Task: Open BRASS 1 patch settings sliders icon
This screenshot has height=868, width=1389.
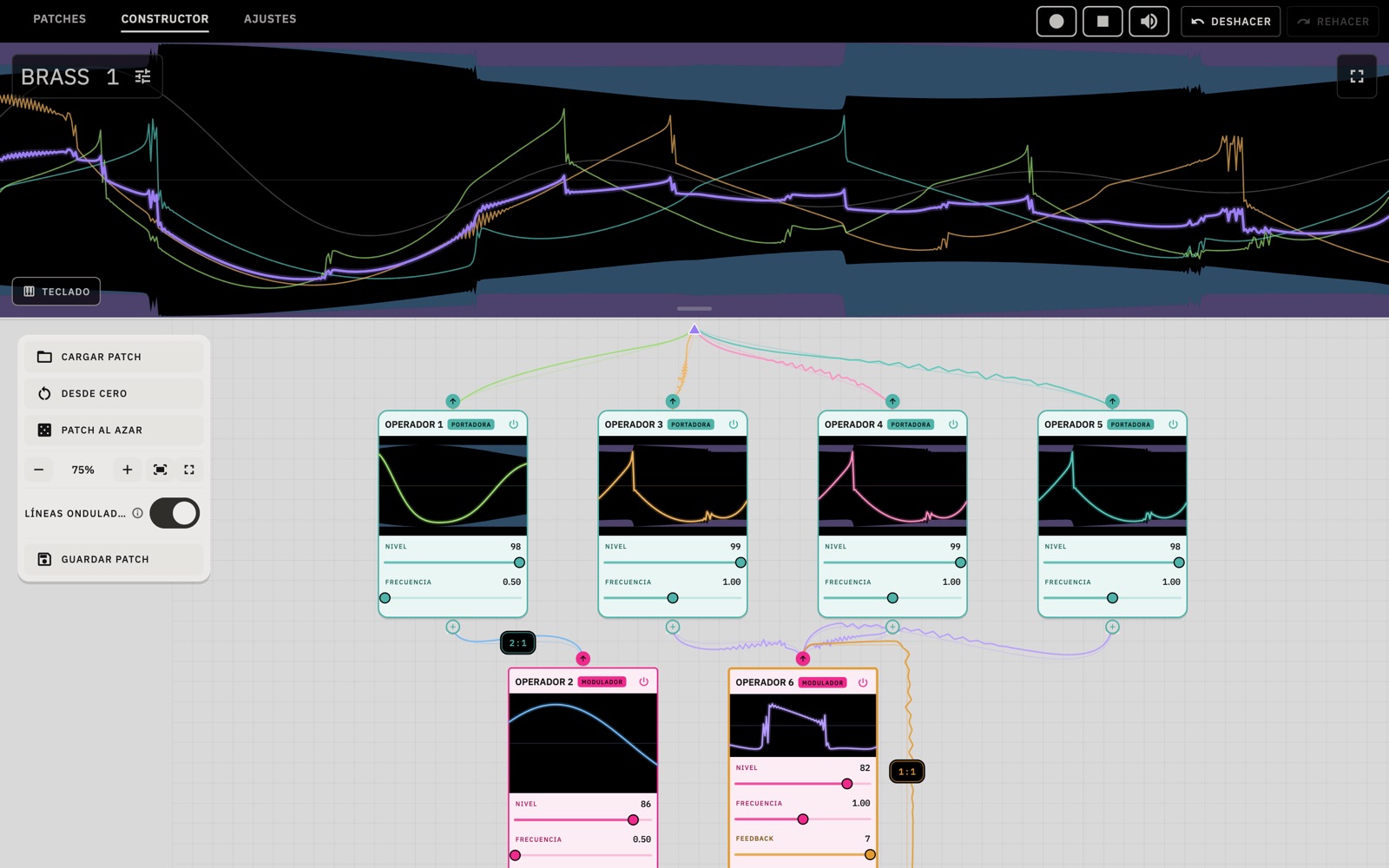Action: (143, 76)
